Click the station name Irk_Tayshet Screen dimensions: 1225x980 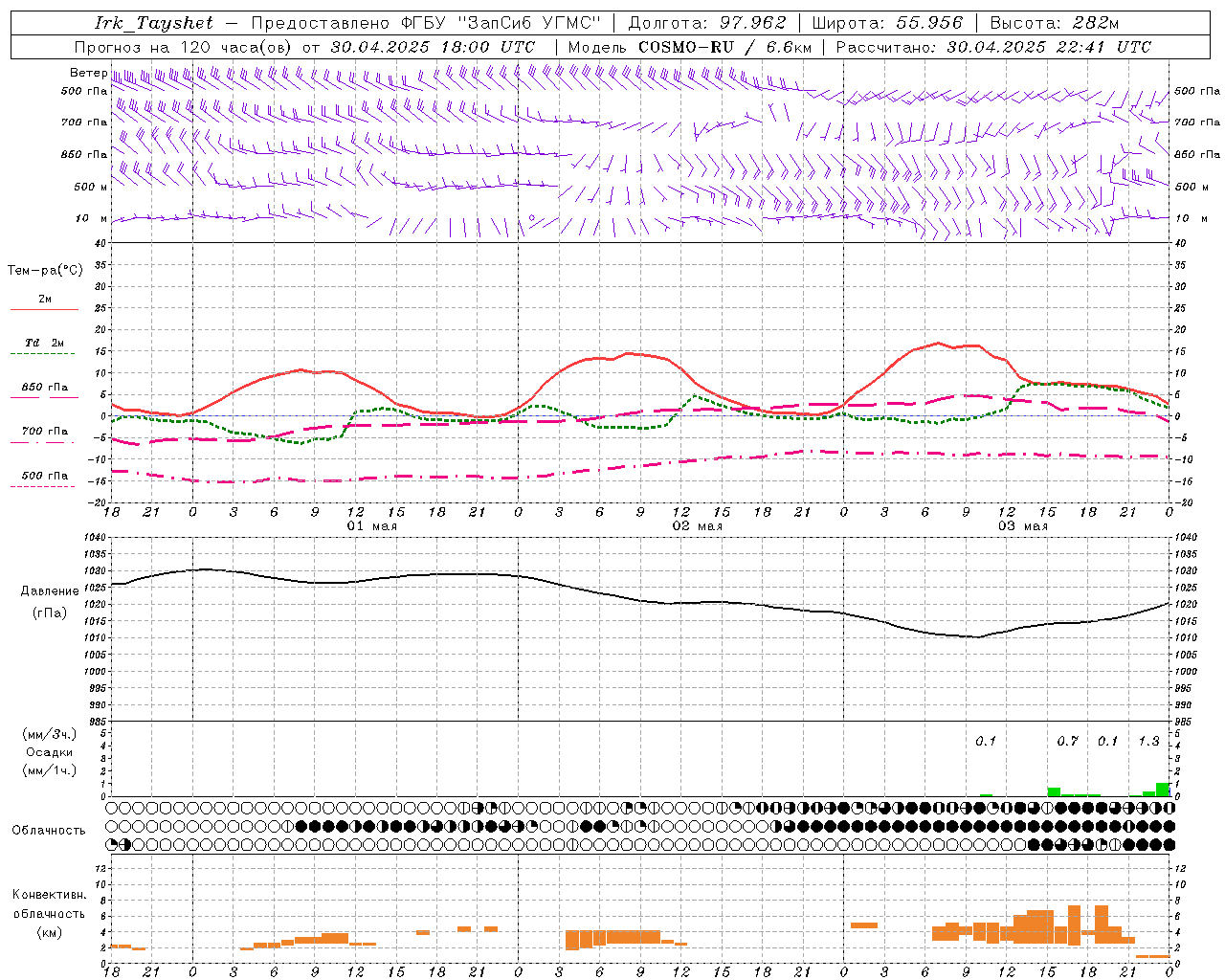click(x=154, y=23)
